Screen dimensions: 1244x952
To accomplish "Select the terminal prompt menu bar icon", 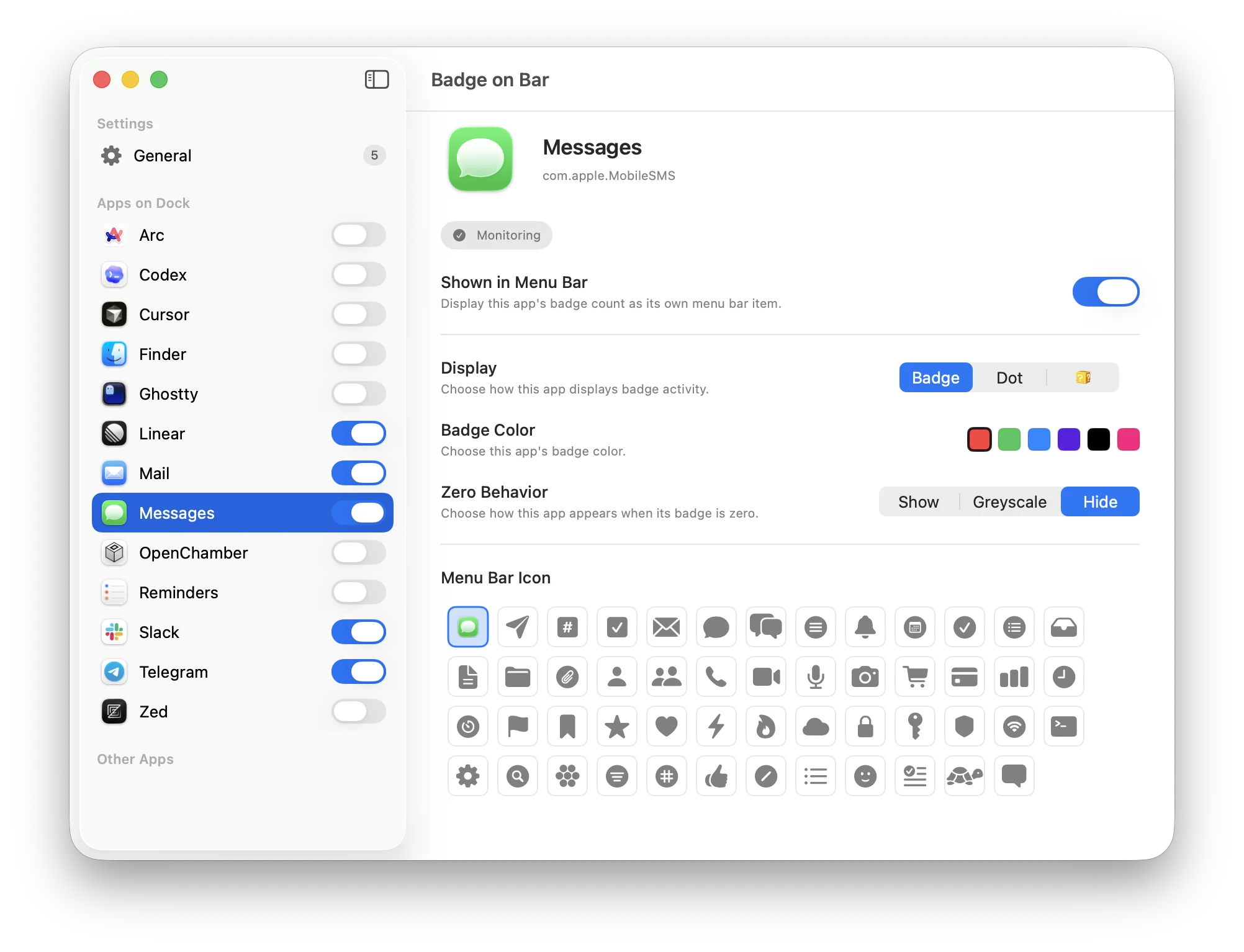I will click(x=1064, y=726).
